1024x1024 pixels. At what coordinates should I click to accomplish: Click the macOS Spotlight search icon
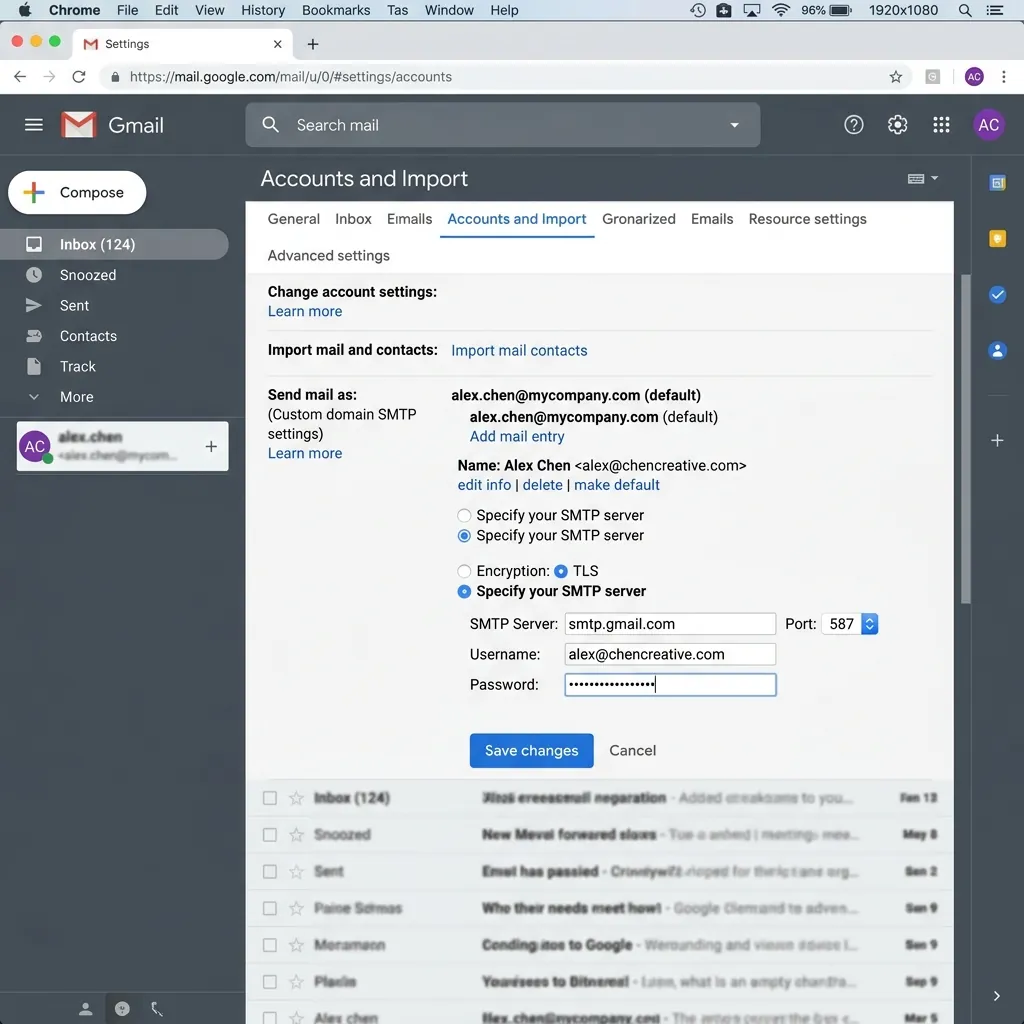point(965,10)
